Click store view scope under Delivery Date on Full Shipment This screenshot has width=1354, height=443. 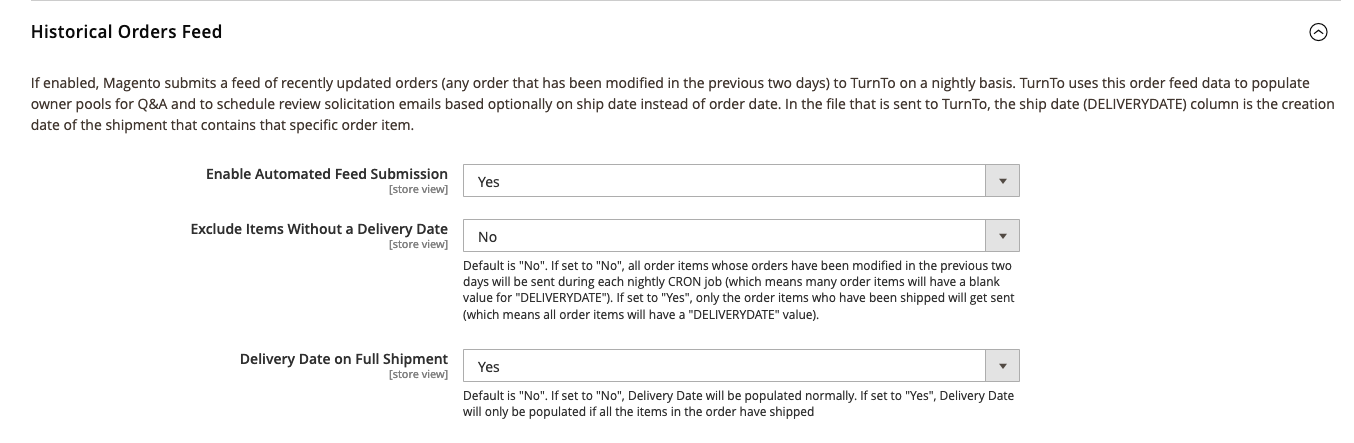pos(418,374)
